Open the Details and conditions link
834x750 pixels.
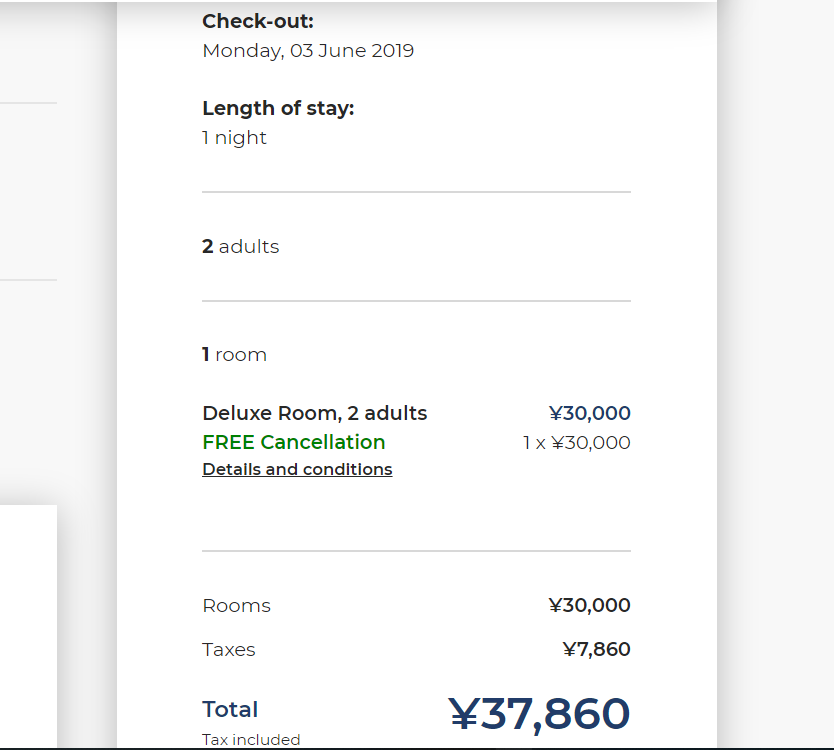(297, 470)
